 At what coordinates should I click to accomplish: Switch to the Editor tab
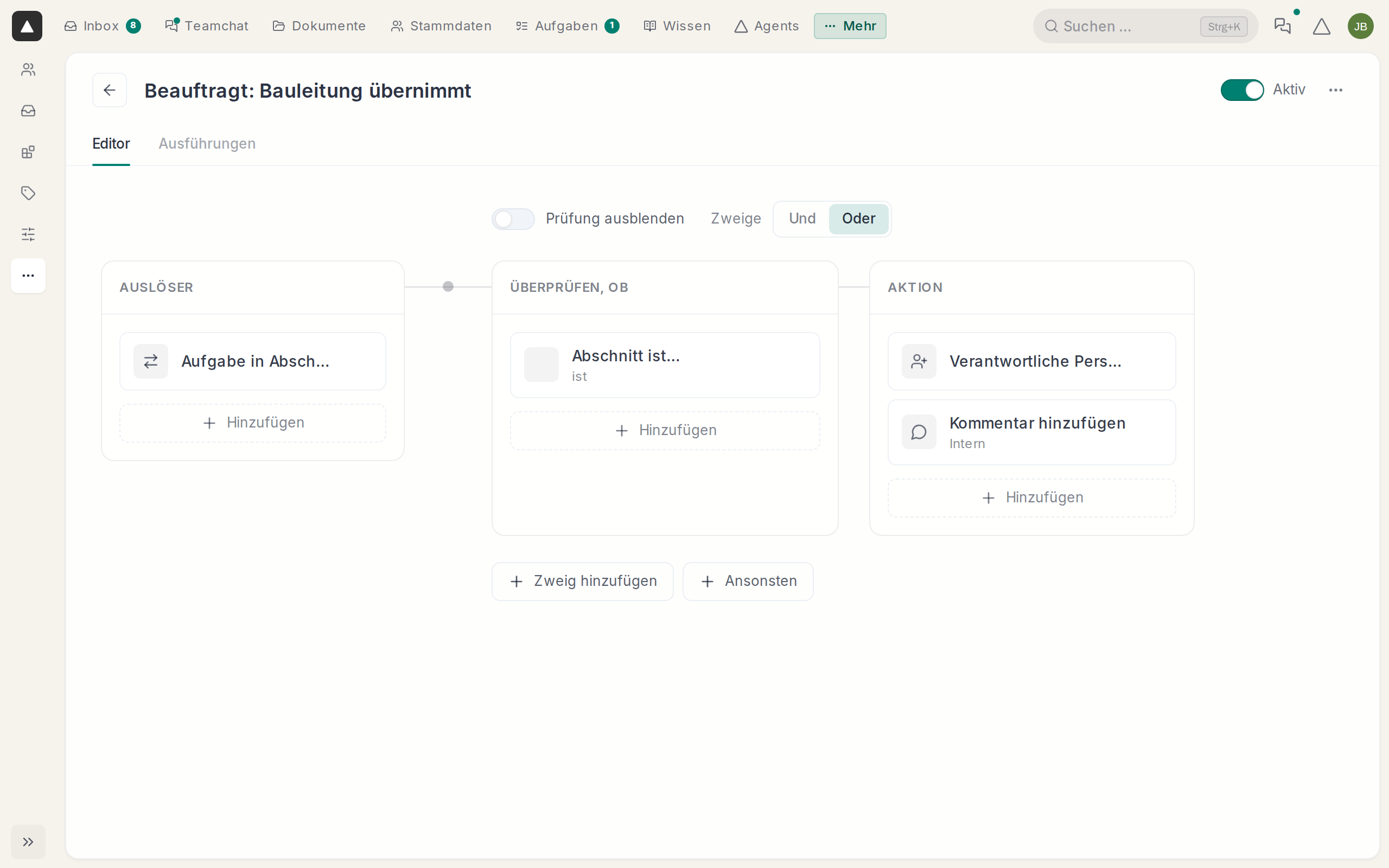click(111, 144)
